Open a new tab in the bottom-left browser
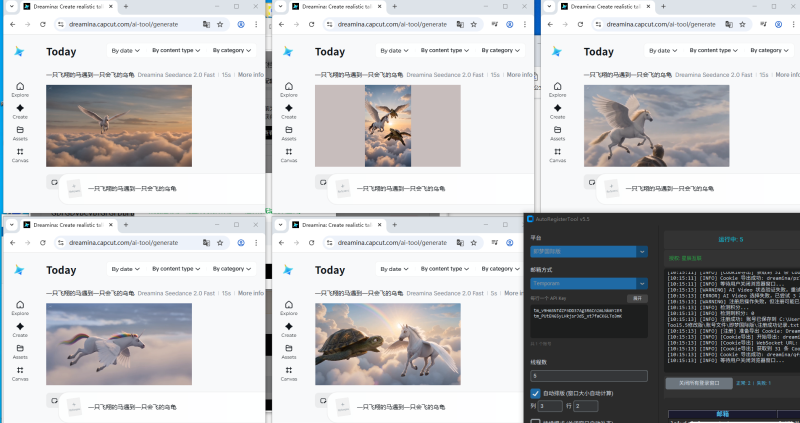800x423 pixels. (x=126, y=225)
